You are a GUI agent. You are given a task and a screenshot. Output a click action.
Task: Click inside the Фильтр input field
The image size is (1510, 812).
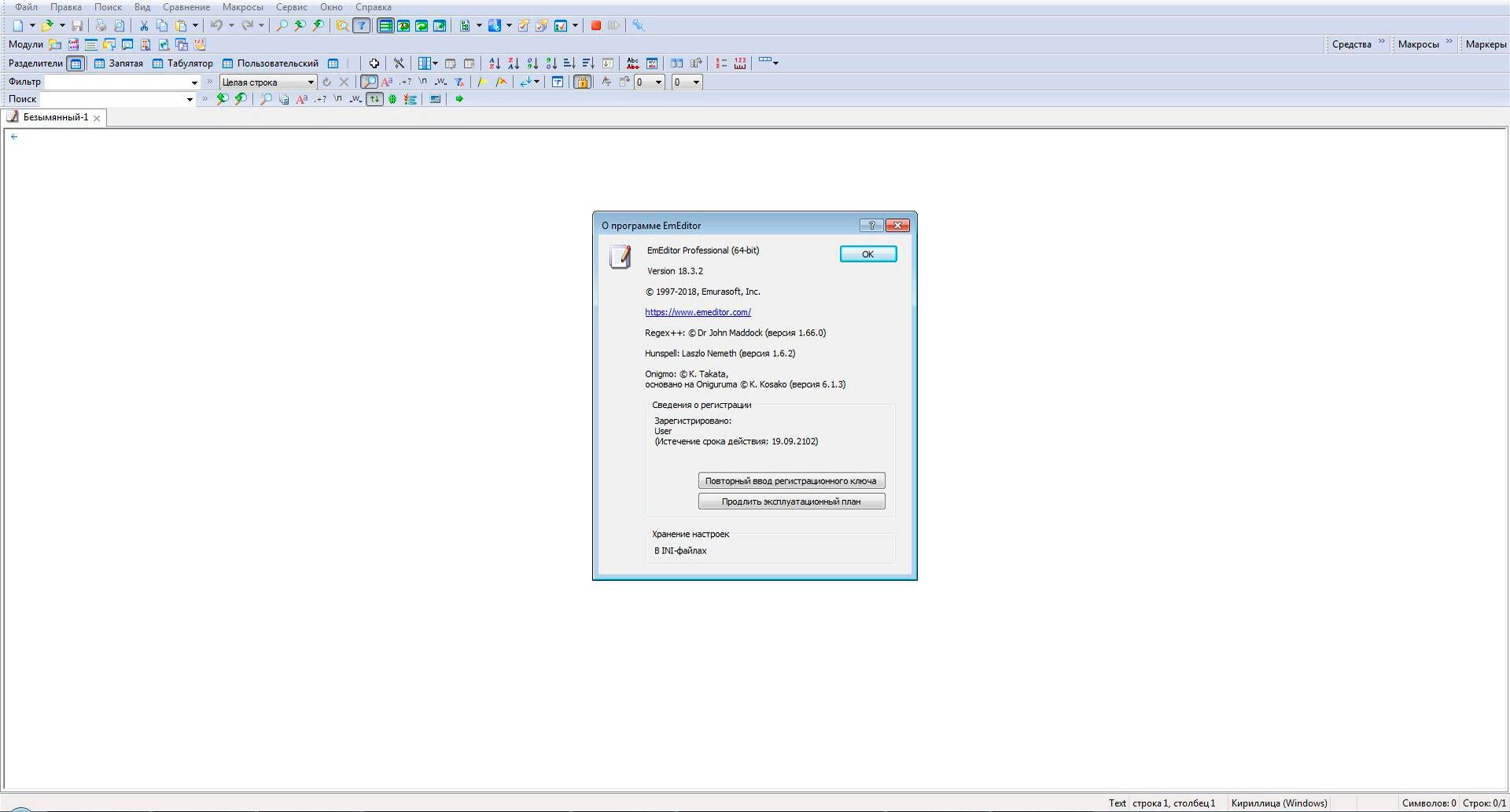coord(117,83)
